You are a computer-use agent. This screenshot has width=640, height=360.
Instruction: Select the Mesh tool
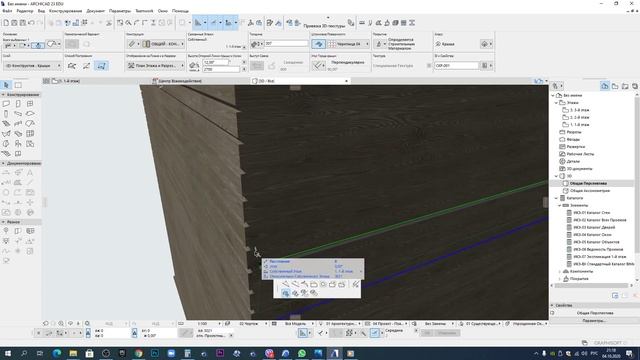coord(6,153)
